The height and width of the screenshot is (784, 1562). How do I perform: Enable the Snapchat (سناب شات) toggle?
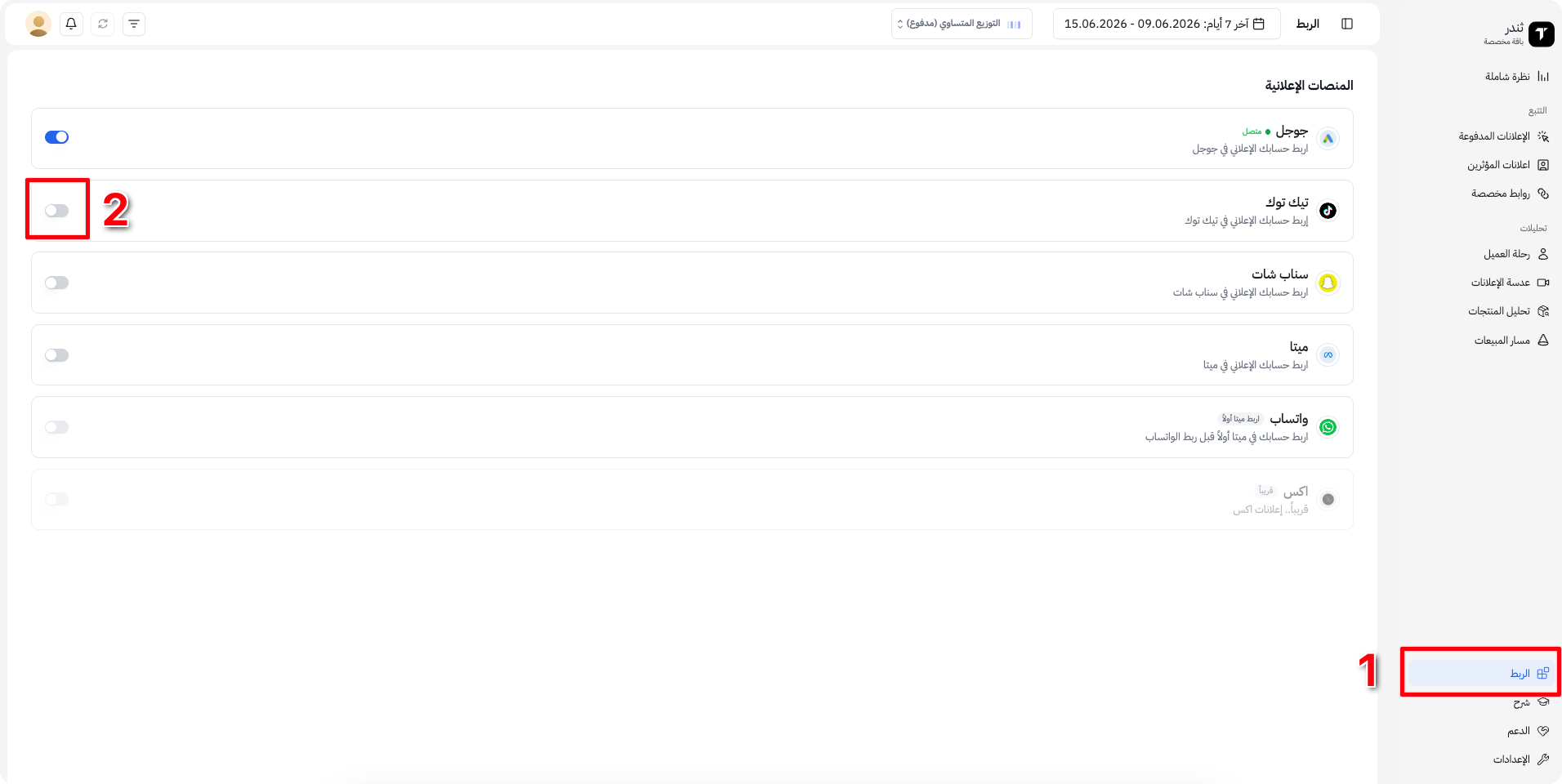point(56,283)
